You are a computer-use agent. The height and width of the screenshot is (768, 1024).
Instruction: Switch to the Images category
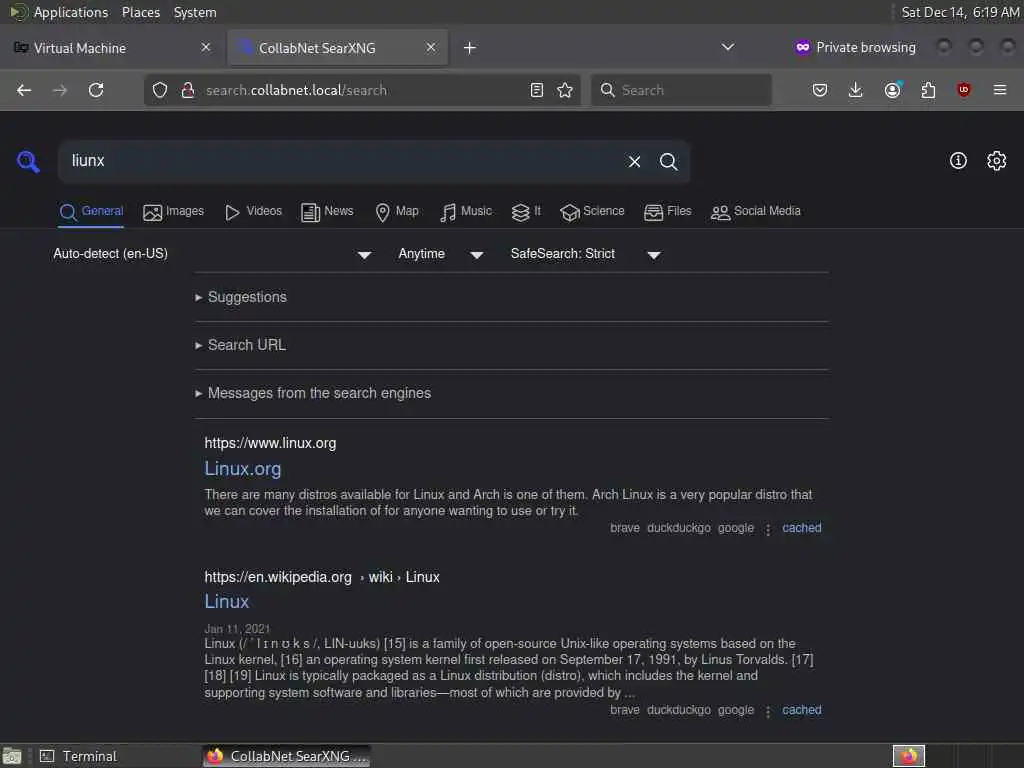(x=174, y=212)
